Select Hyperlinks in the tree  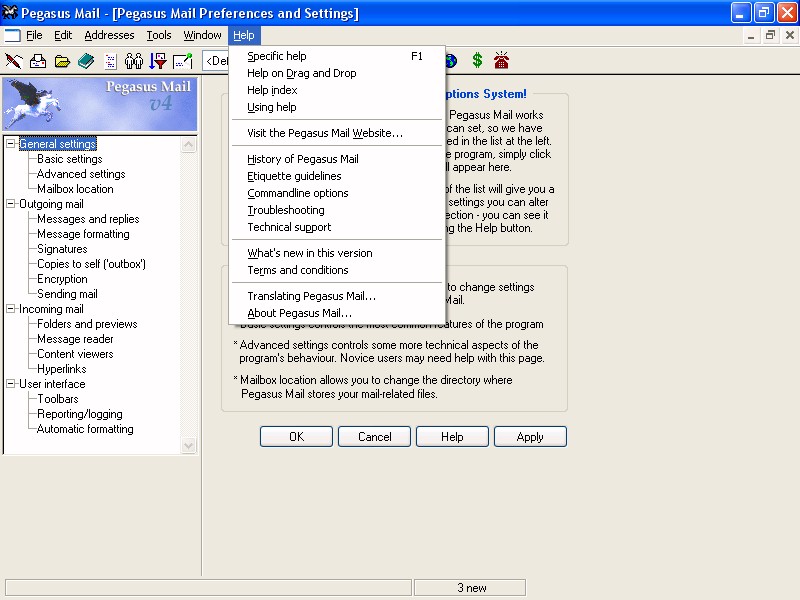tap(62, 369)
